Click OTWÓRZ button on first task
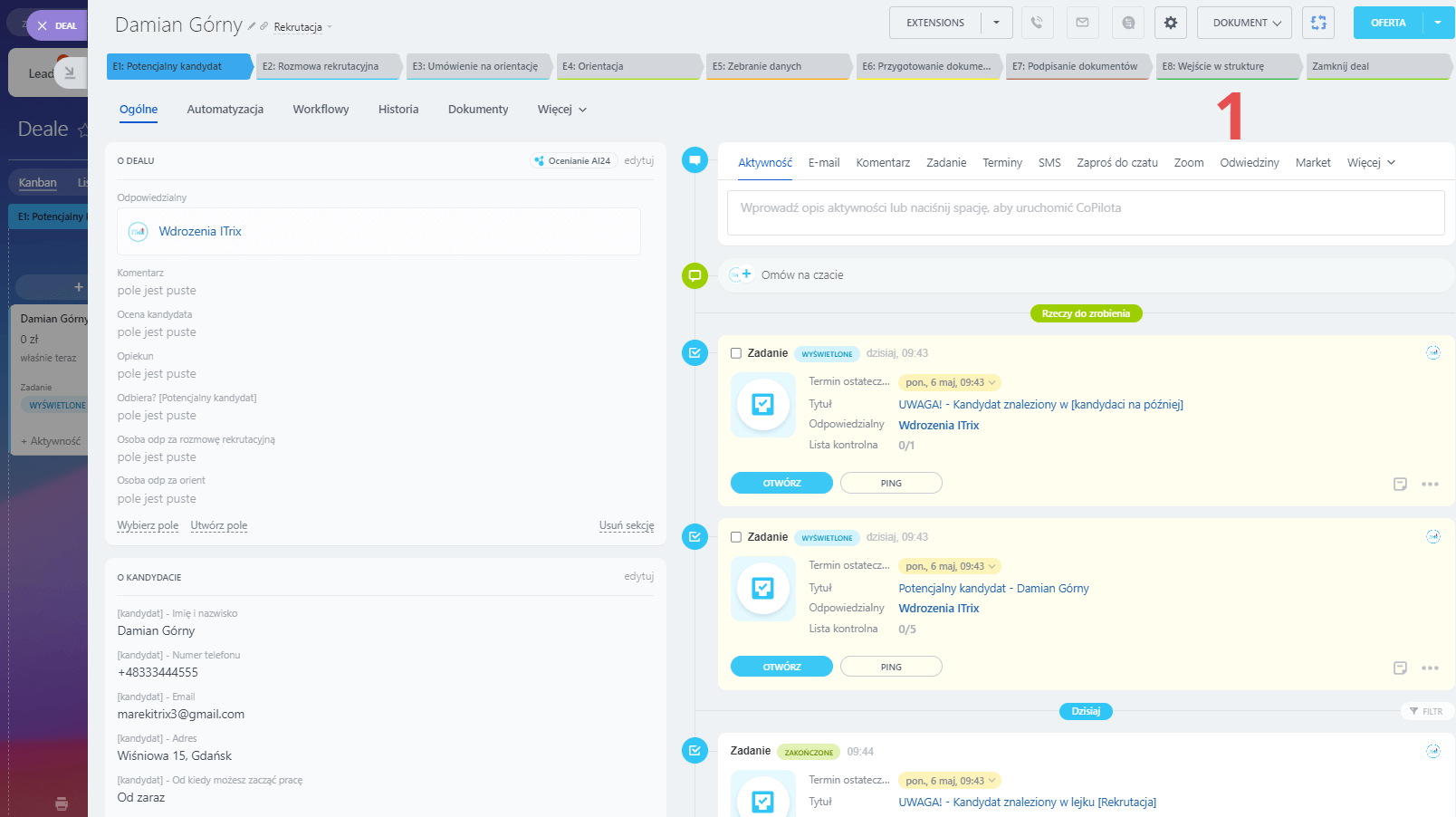This screenshot has width=1456, height=817. 781,483
